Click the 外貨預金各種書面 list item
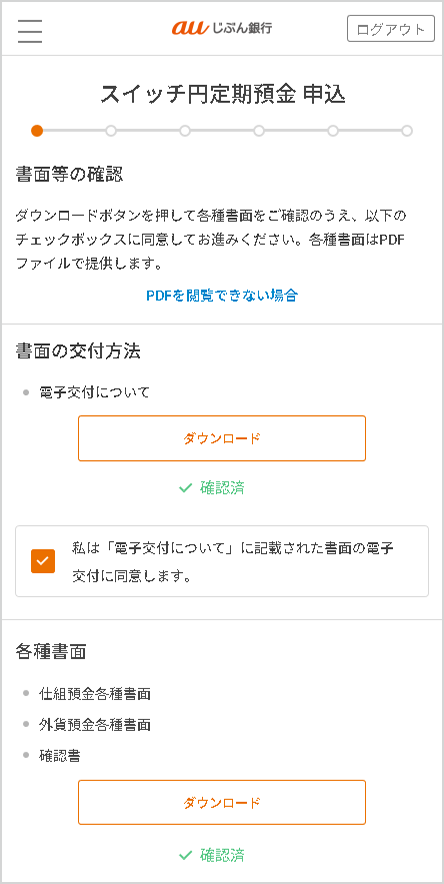The height and width of the screenshot is (884, 444). (x=95, y=724)
